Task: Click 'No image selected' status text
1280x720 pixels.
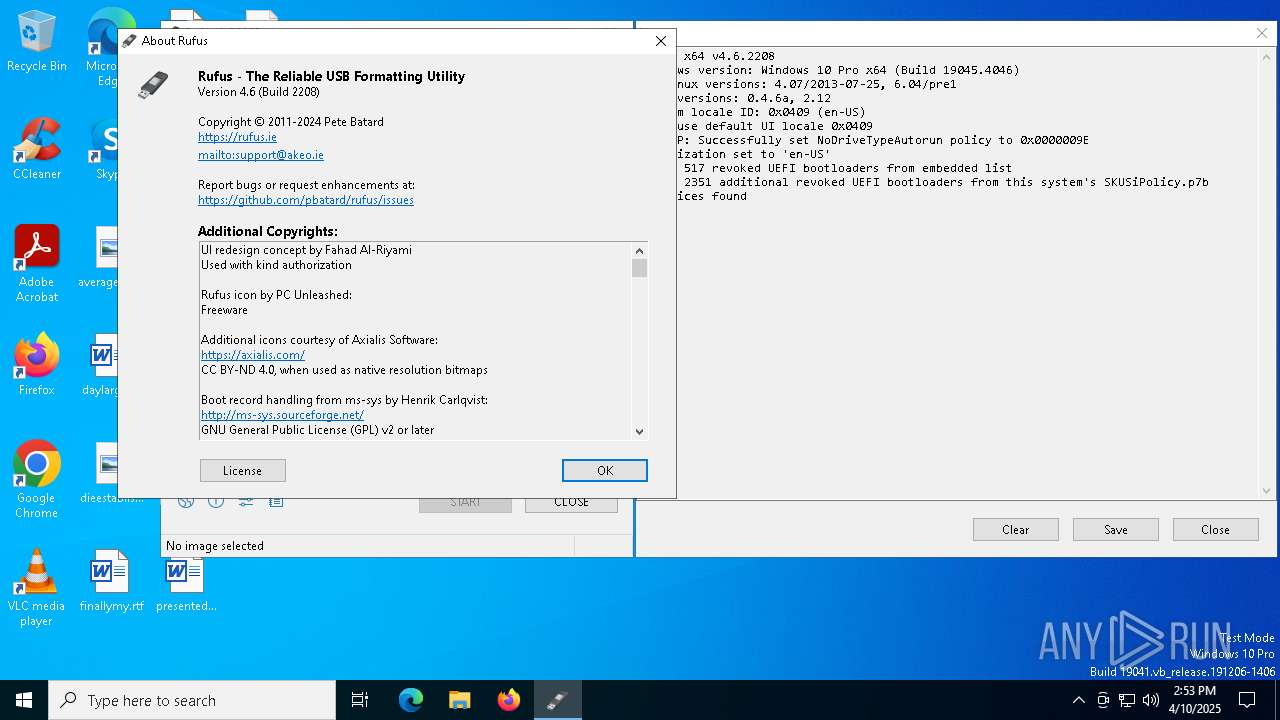Action: pyautogui.click(x=215, y=546)
